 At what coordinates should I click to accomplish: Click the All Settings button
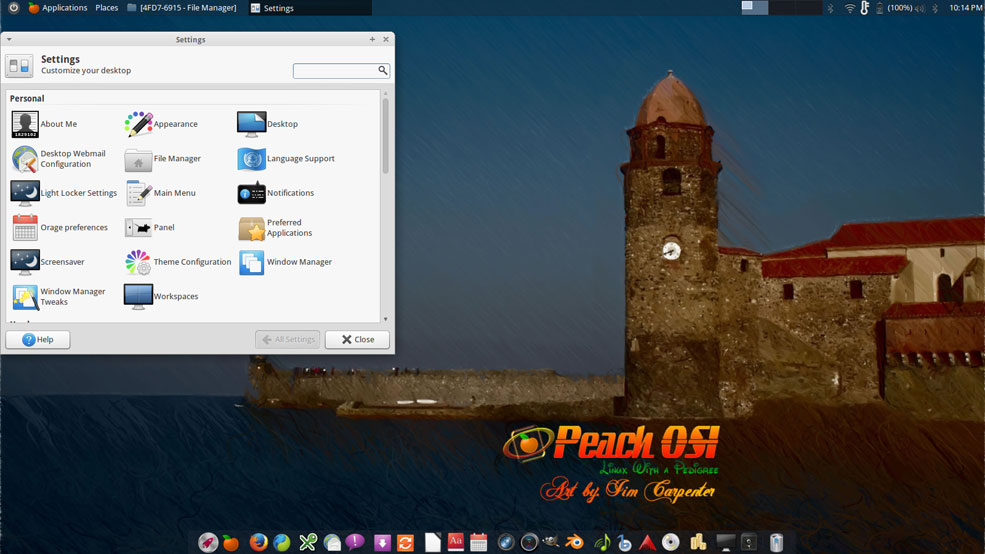288,340
